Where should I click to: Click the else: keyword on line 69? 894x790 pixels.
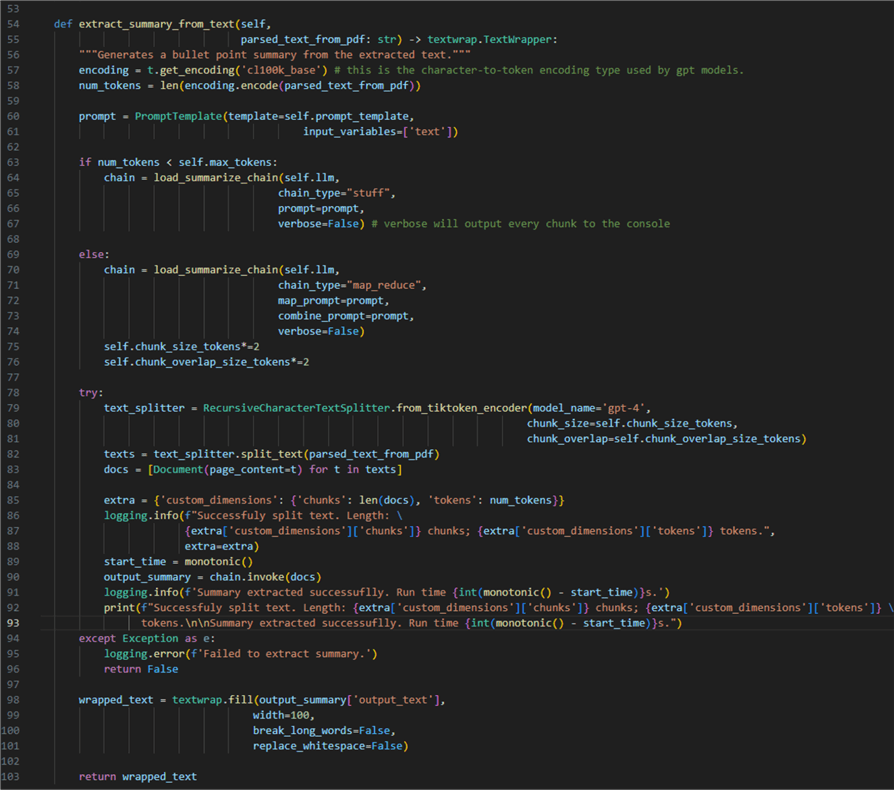pyautogui.click(x=94, y=254)
